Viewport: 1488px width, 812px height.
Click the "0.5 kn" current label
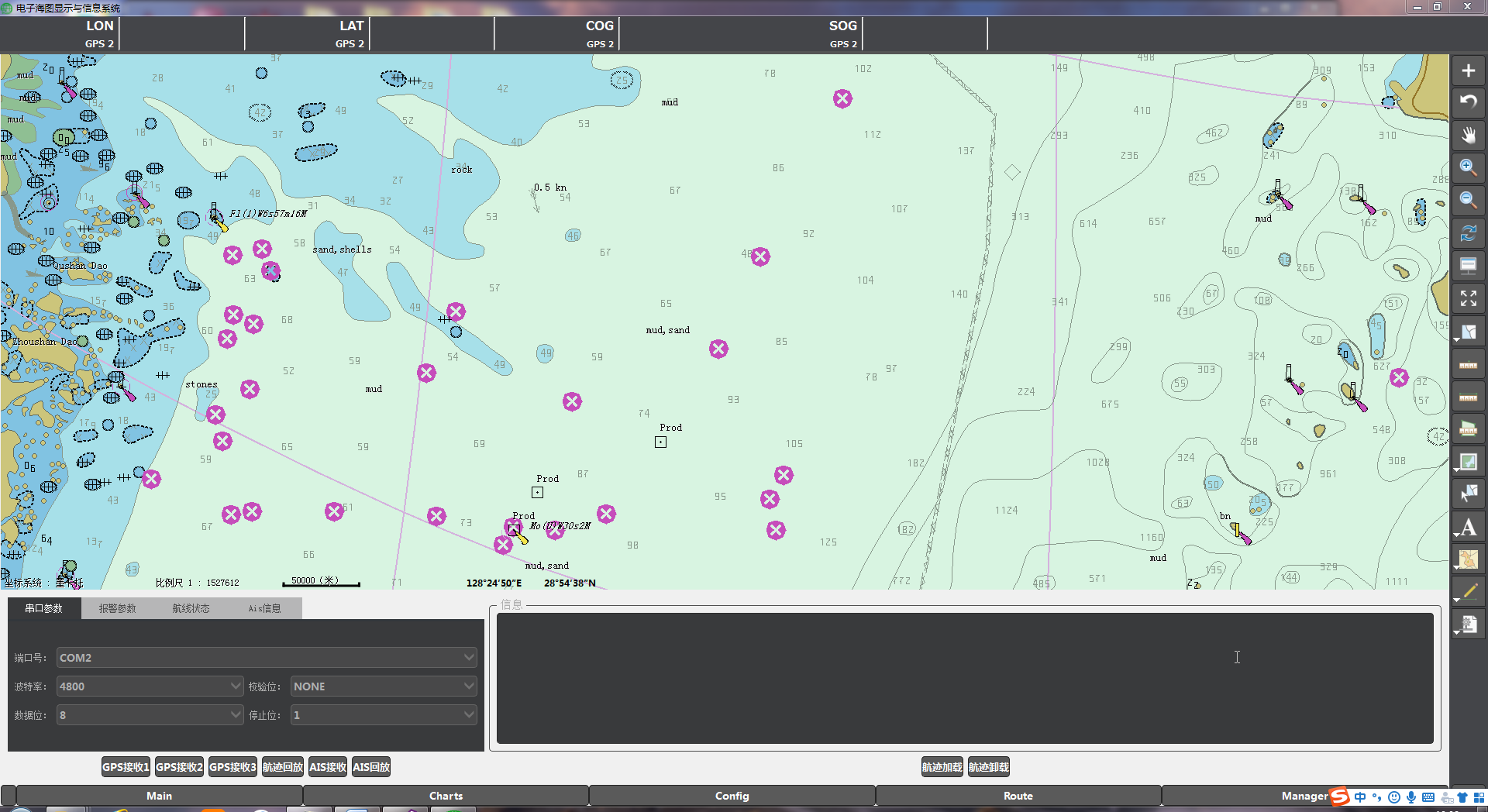pyautogui.click(x=550, y=188)
